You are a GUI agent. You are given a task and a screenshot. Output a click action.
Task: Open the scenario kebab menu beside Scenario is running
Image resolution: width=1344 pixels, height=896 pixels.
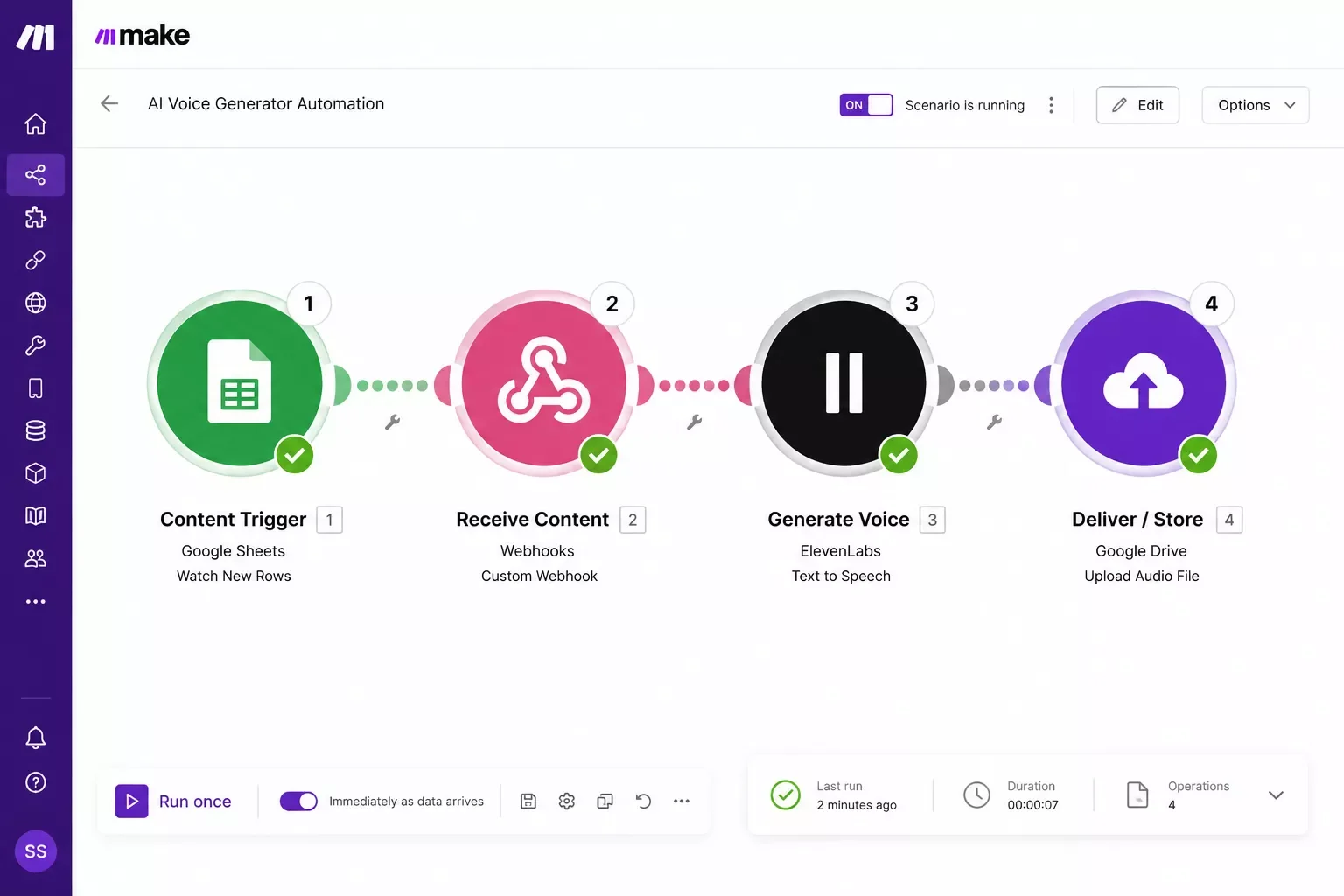click(x=1051, y=105)
